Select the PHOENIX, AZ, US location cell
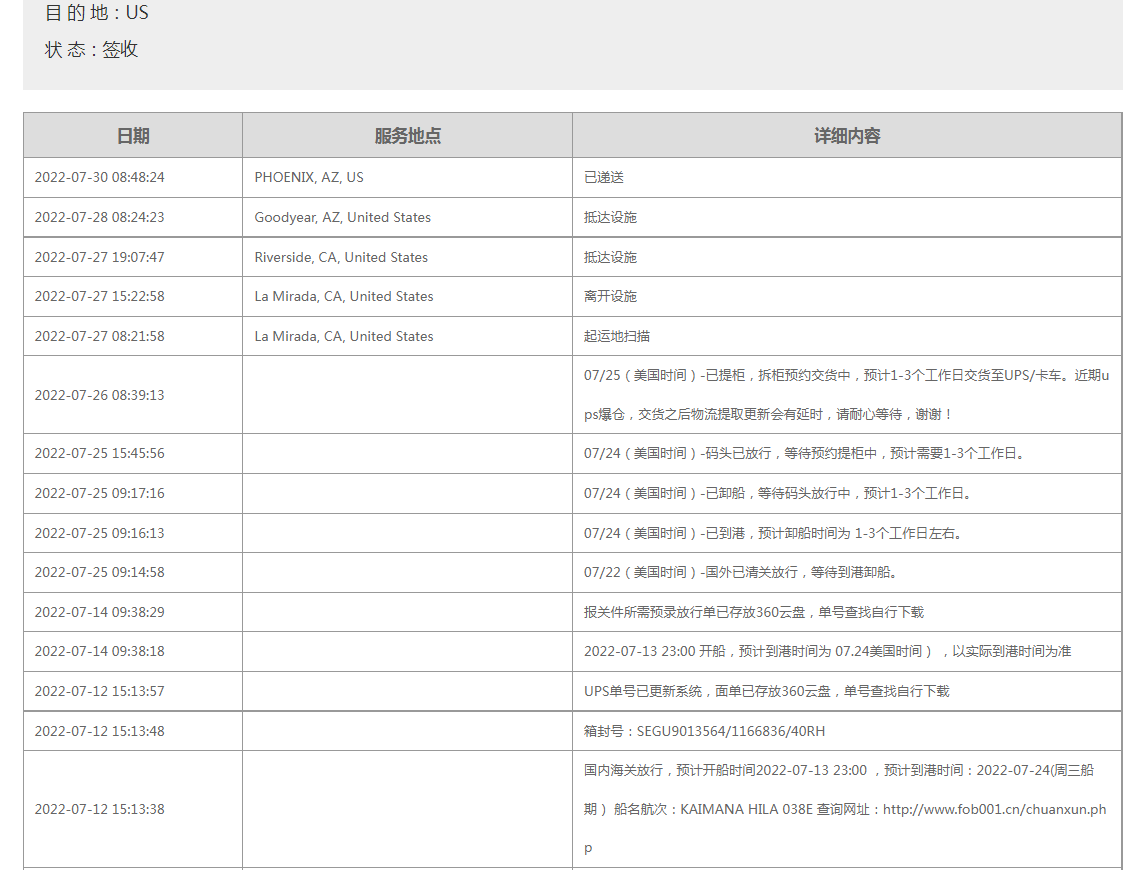Image resolution: width=1148 pixels, height=870 pixels. coord(309,177)
